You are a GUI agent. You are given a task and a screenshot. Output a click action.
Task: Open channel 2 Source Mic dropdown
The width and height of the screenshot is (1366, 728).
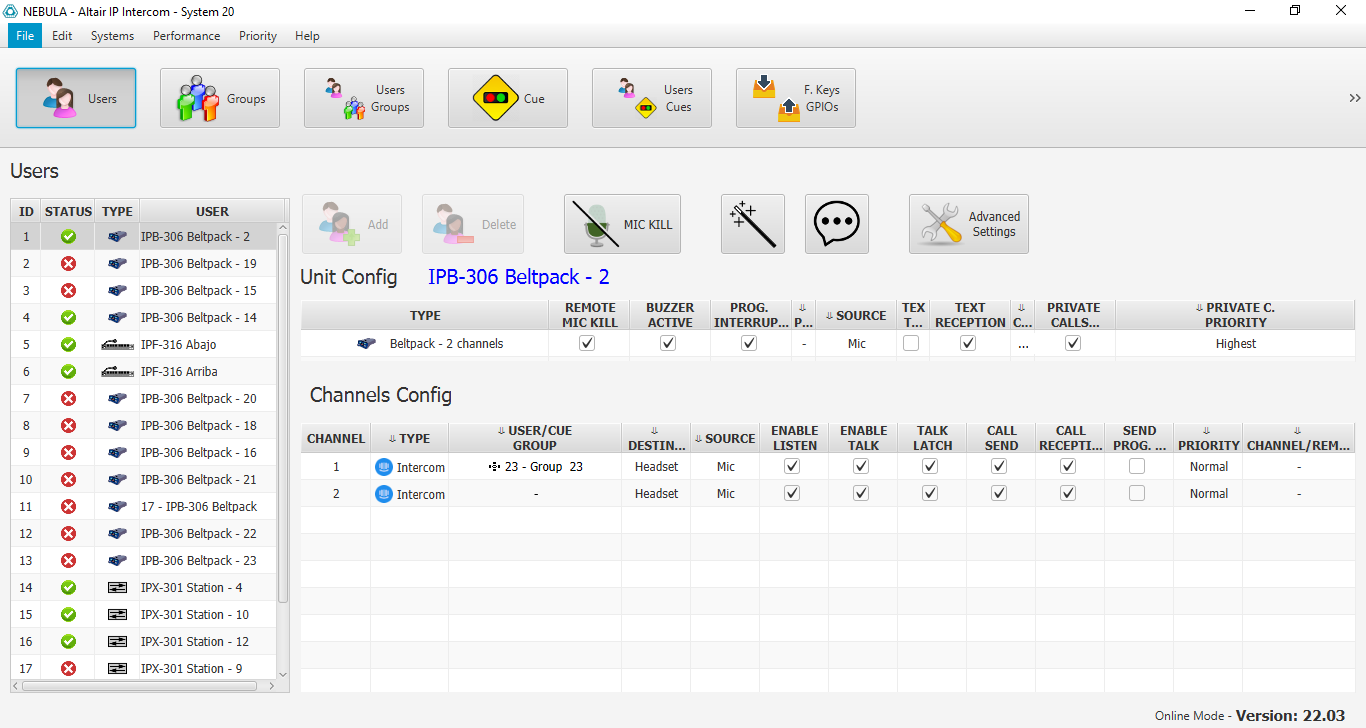pos(726,494)
